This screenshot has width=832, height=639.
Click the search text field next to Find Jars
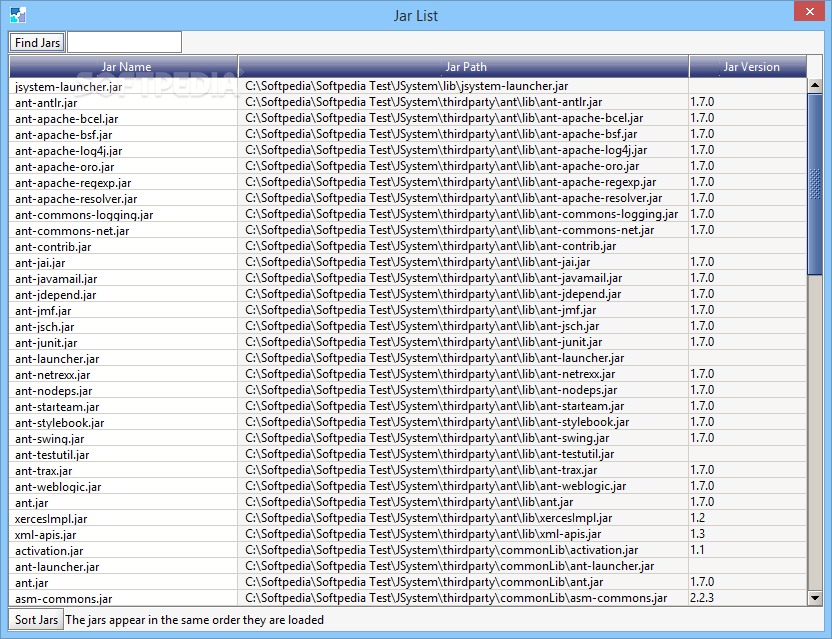point(124,42)
